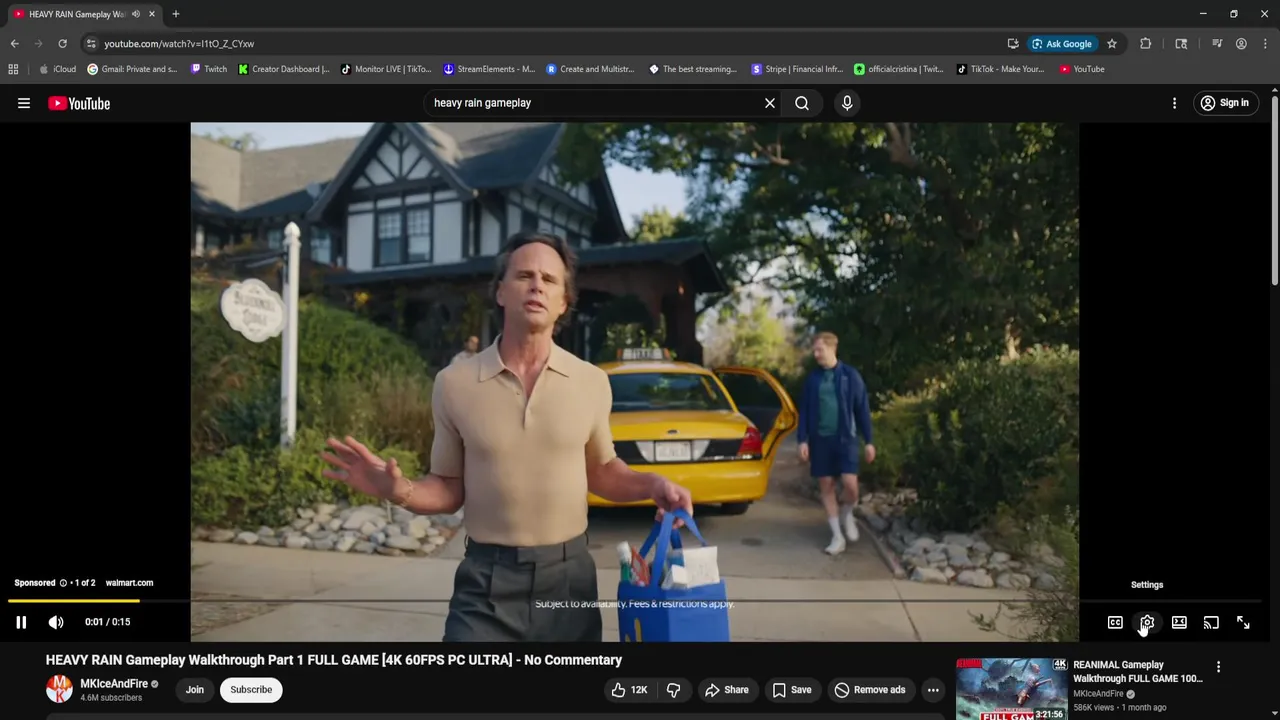Run search with the magnifier button
This screenshot has height=720, width=1280.
pos(802,103)
